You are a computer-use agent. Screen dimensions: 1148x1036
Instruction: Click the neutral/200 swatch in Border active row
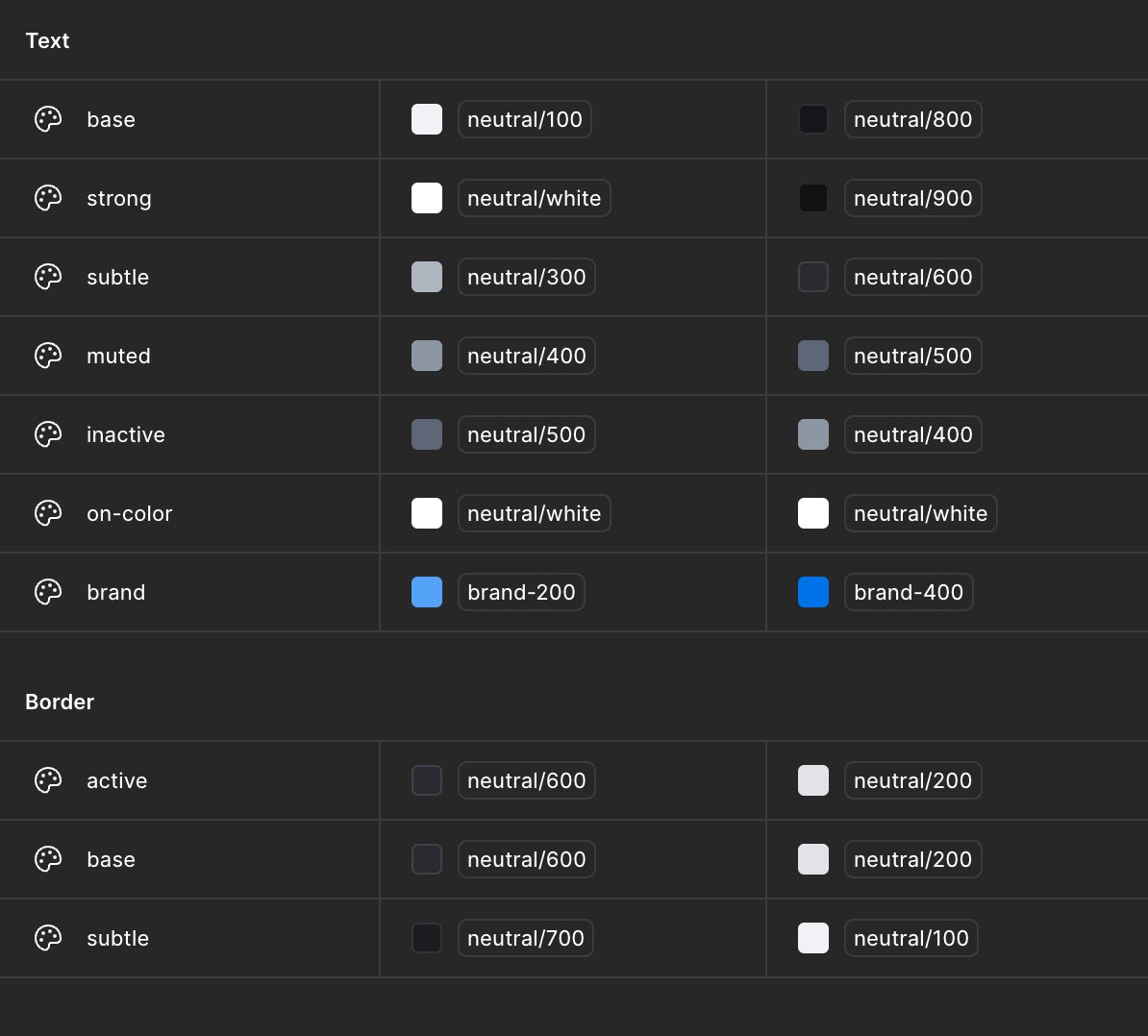coord(813,780)
